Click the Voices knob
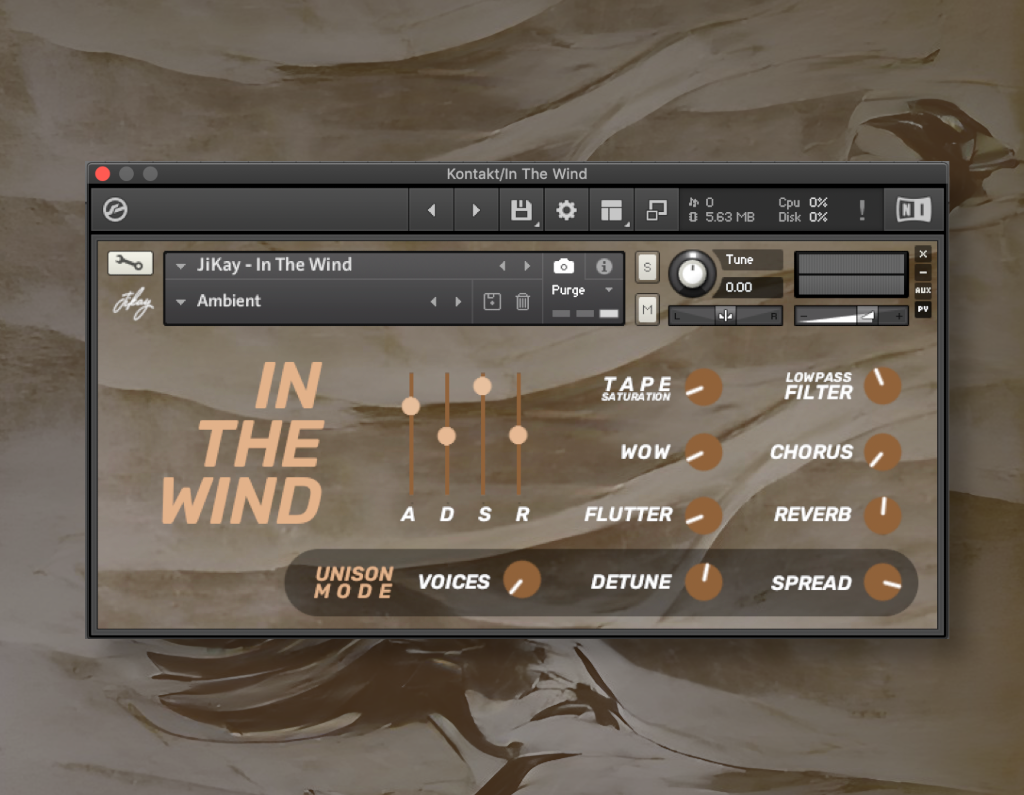 click(x=522, y=580)
